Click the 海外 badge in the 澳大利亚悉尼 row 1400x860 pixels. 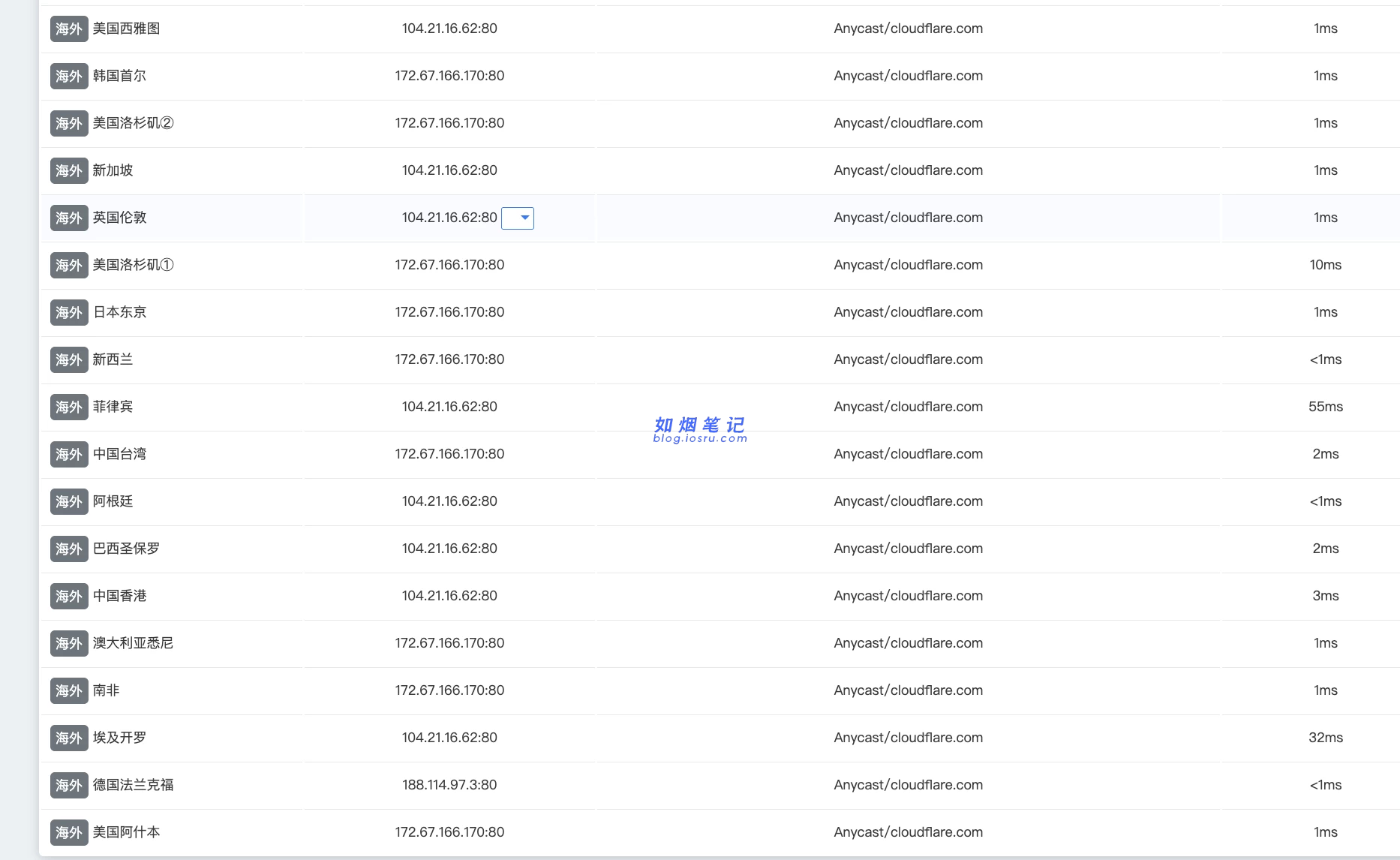tap(69, 644)
